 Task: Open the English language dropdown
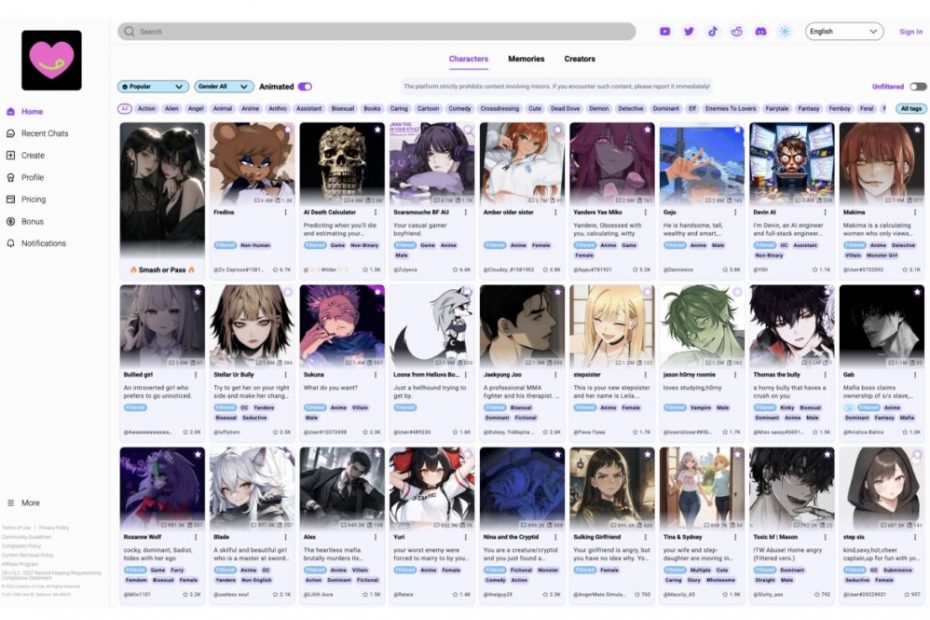click(844, 31)
